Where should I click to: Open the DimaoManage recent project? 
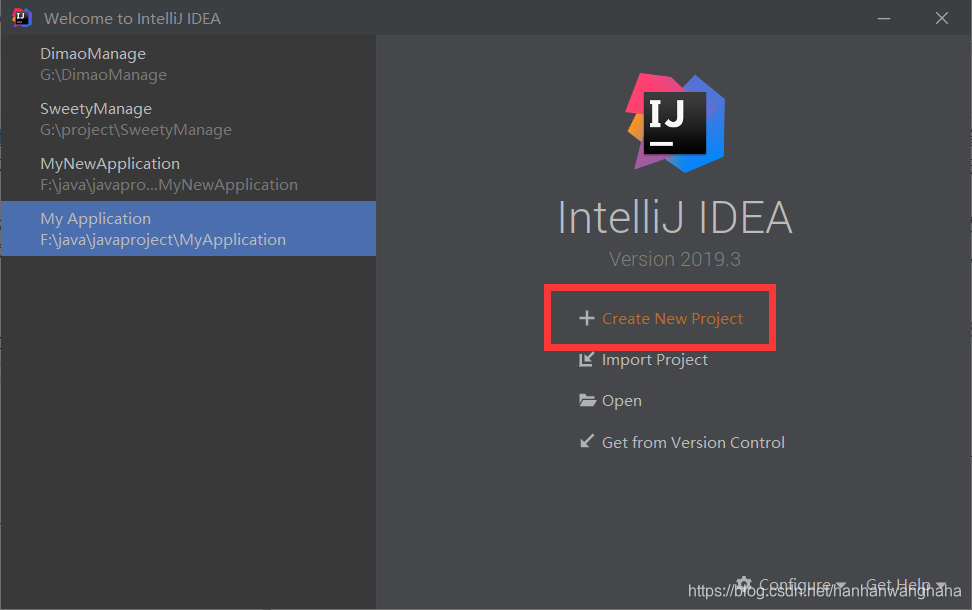point(188,63)
